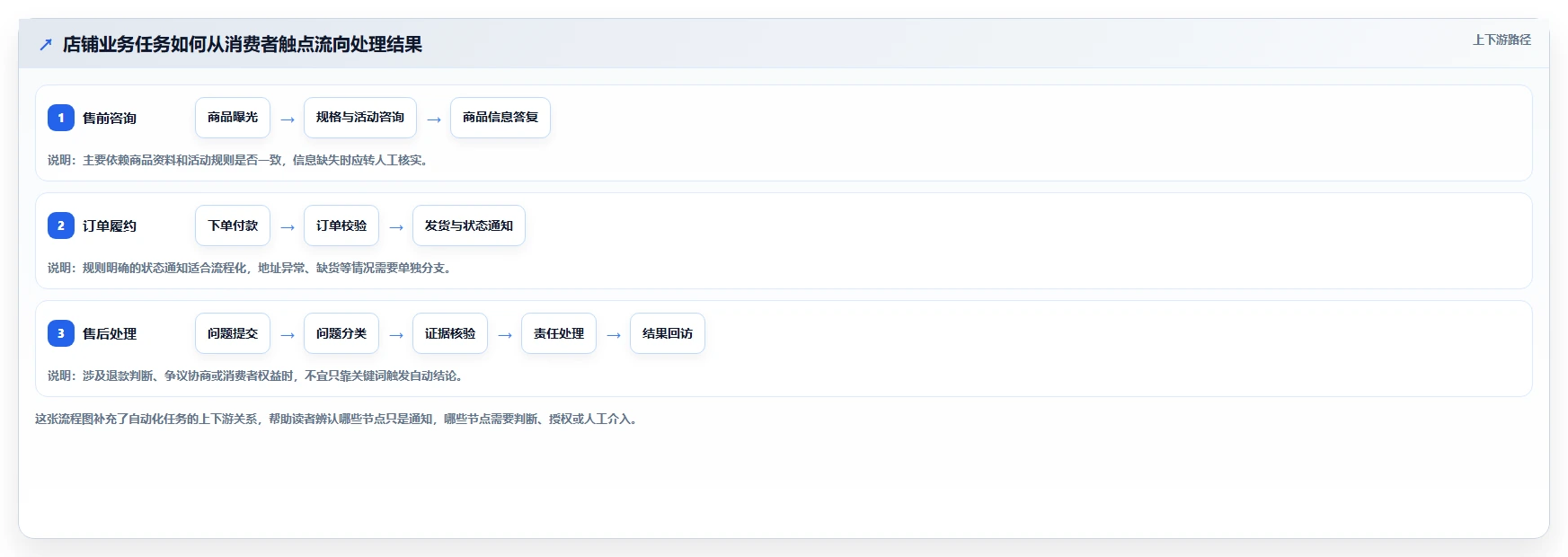
Task: Click the title 店铺业务任务如何从消费者触点流向处理结果
Action: (243, 44)
